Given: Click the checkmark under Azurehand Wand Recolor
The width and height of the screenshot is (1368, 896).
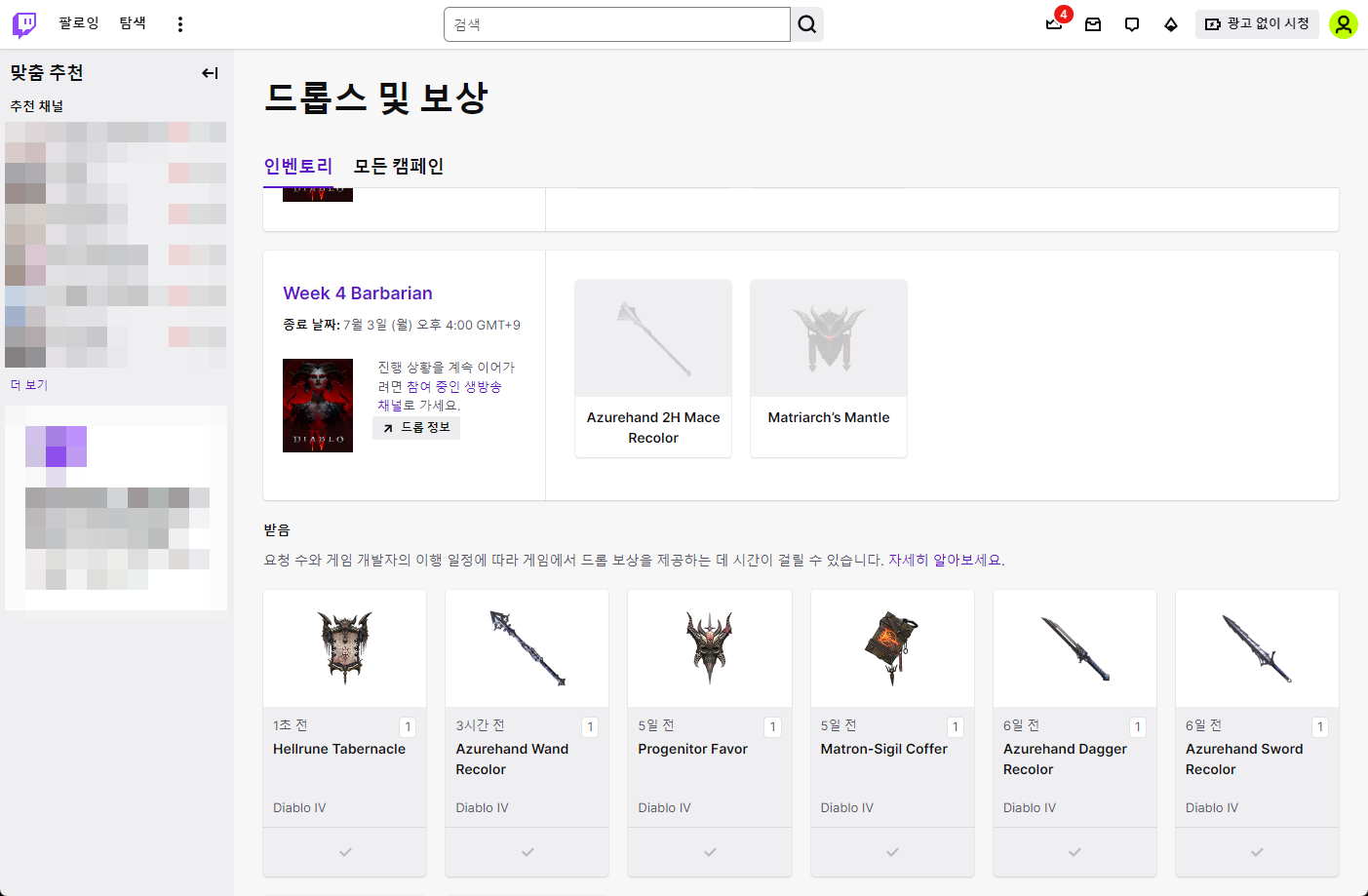Looking at the screenshot, I should (528, 852).
